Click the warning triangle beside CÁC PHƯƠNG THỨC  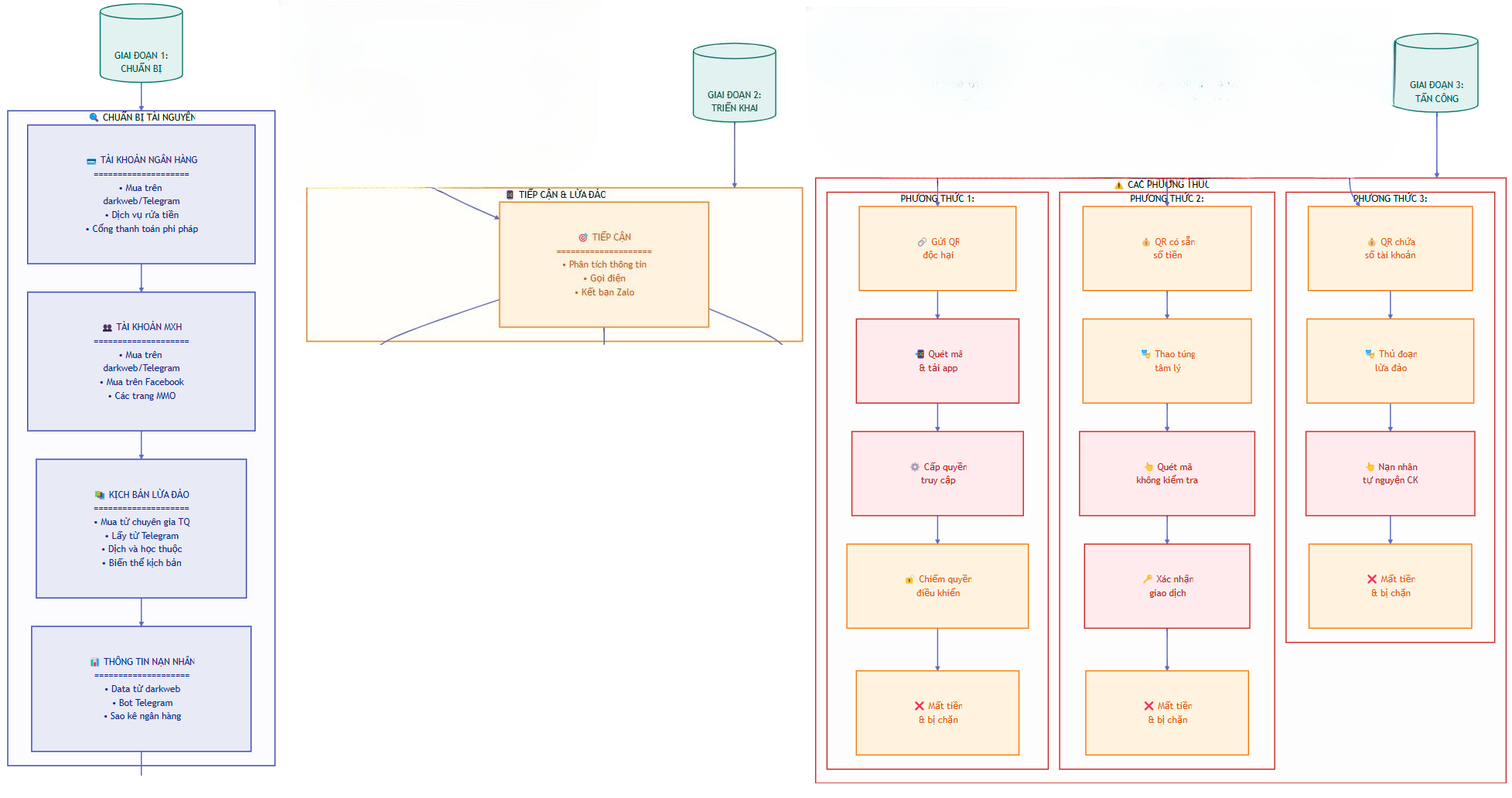(1118, 185)
